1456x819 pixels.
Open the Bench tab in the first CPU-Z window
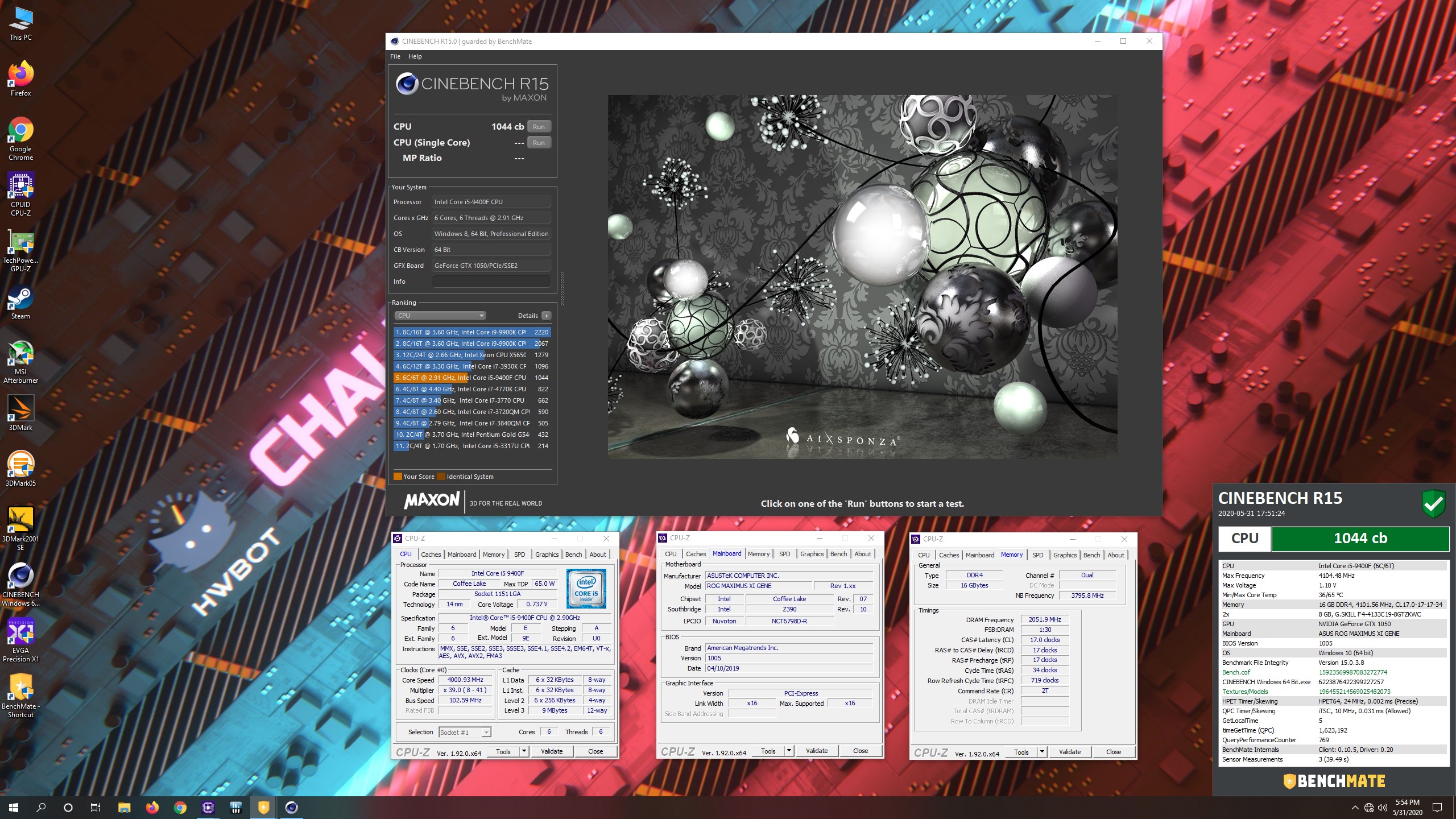coord(573,555)
